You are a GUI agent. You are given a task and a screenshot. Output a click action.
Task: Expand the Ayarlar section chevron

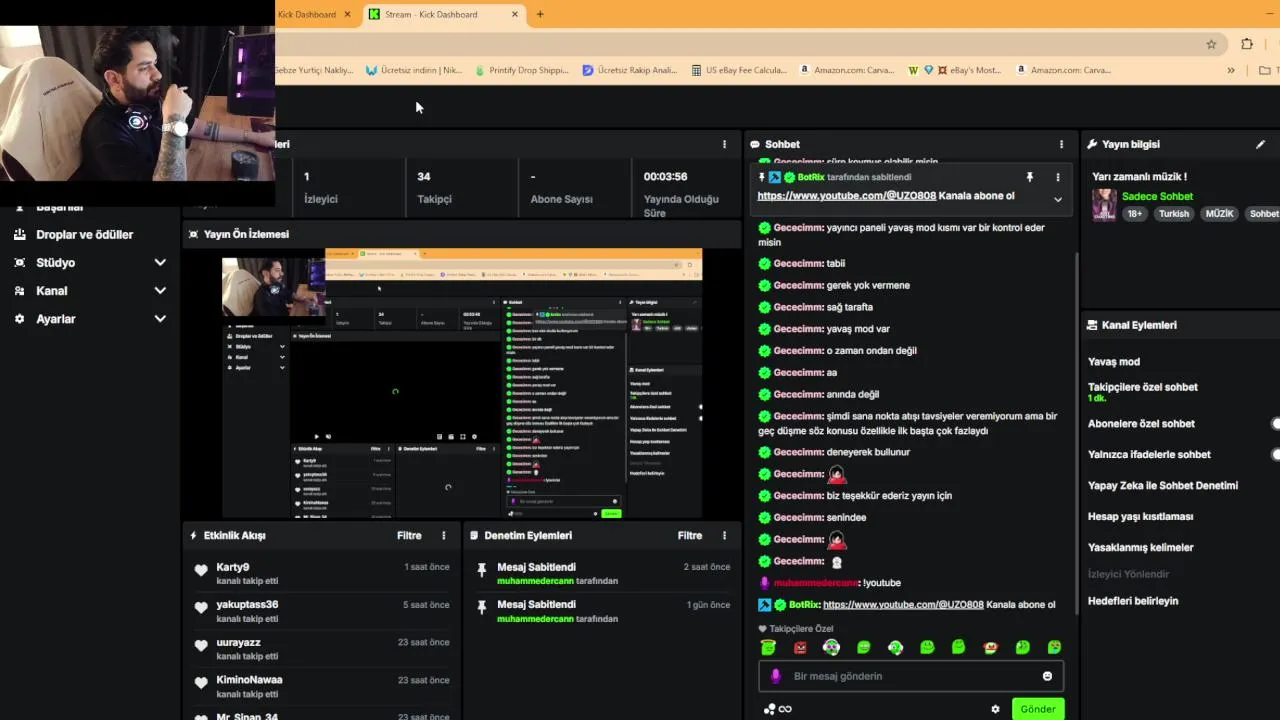160,318
